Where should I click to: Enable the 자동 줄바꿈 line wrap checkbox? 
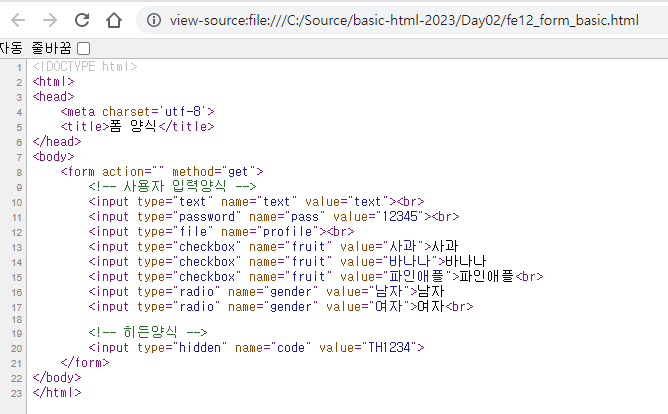click(x=84, y=49)
